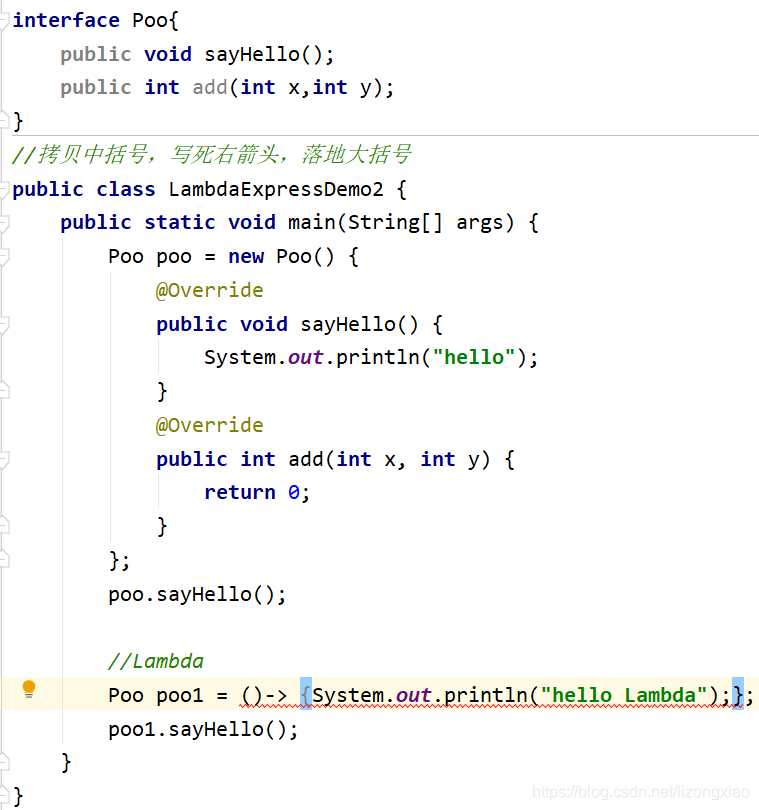Click the green Chinese comment line
Screen dimensions: 759x810
[x=210, y=155]
